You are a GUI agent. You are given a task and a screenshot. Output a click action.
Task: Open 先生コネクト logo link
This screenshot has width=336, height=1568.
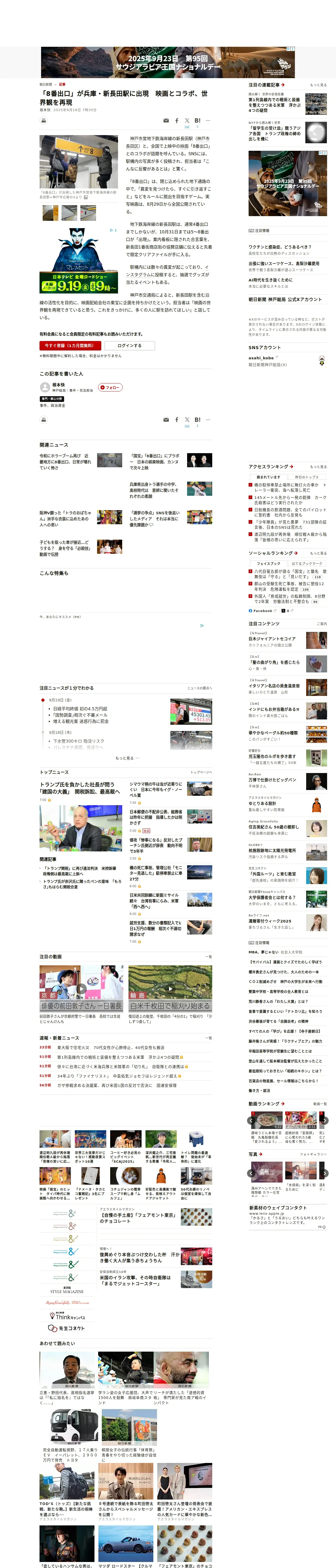[66, 1328]
